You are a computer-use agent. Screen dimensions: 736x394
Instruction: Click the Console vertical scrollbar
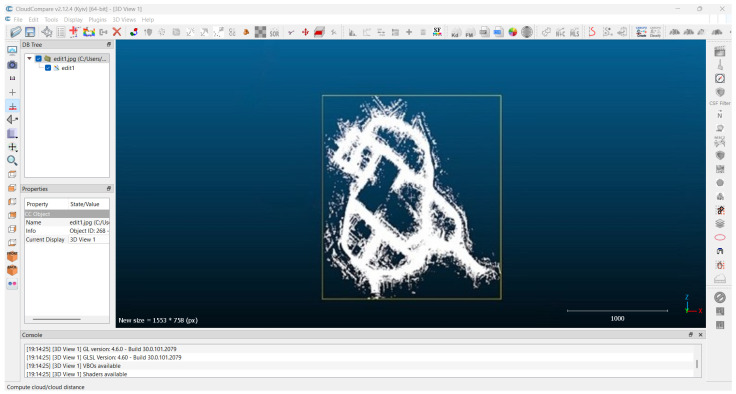(x=697, y=363)
